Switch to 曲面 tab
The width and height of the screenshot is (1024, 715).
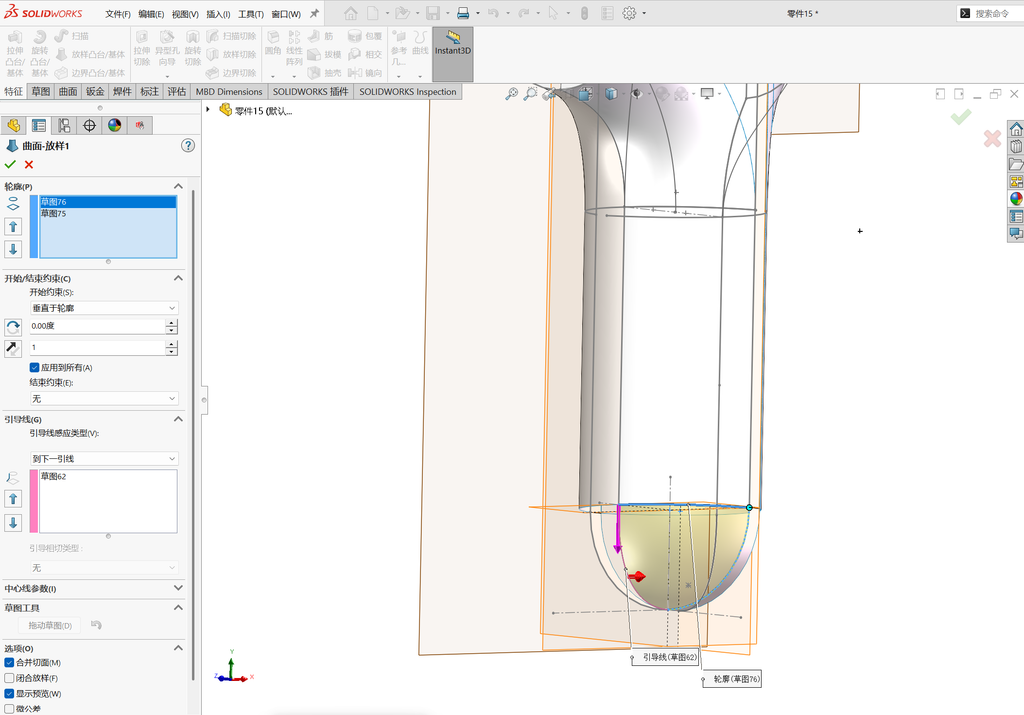pyautogui.click(x=68, y=91)
